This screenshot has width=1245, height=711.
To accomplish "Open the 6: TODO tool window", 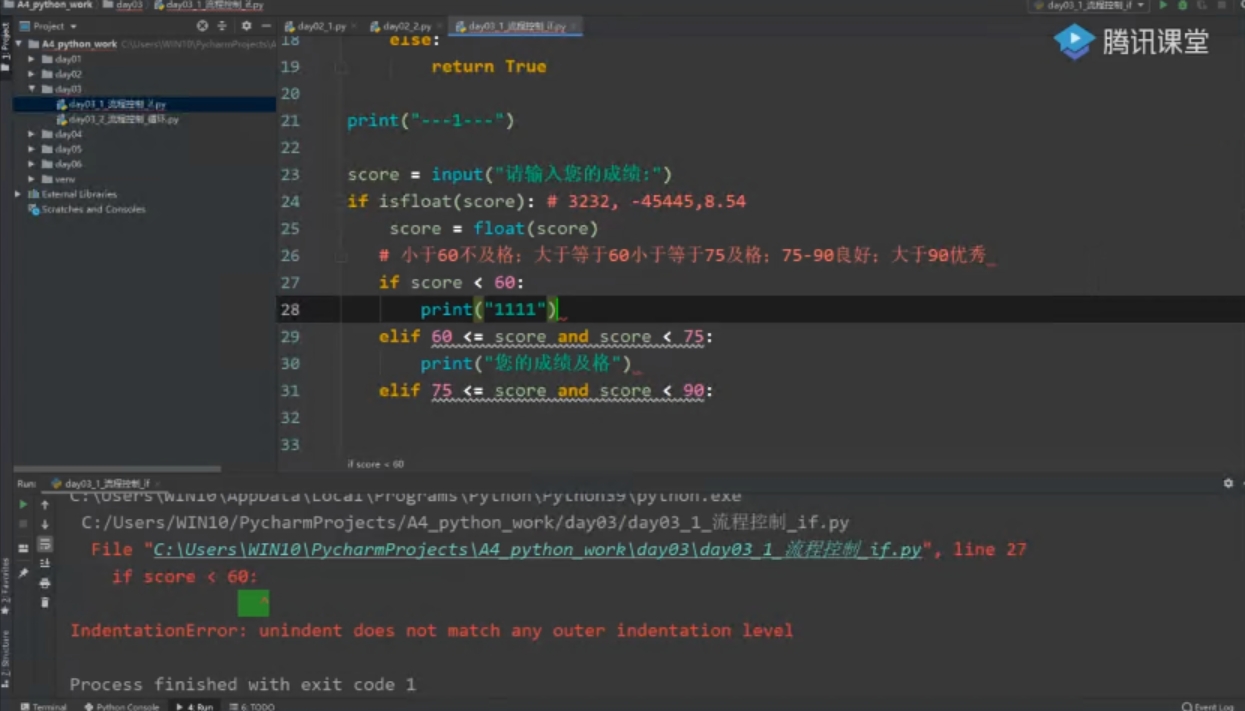I will 253,706.
